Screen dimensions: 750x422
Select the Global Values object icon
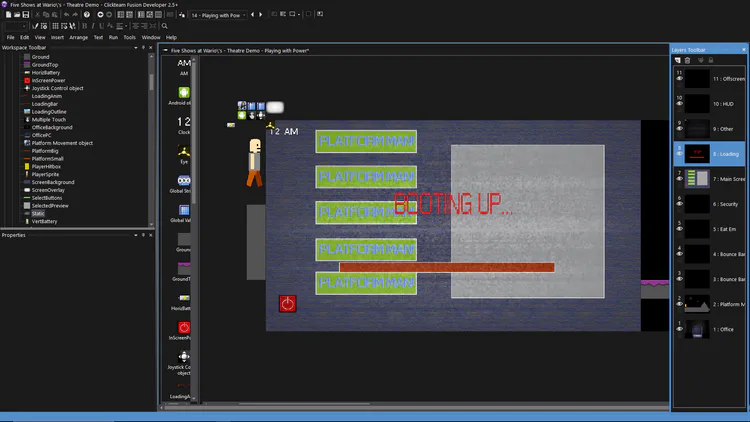(x=184, y=210)
